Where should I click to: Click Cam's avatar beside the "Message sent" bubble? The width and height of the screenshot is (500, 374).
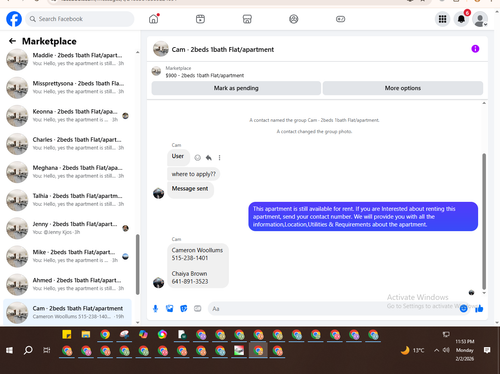pyautogui.click(x=158, y=193)
